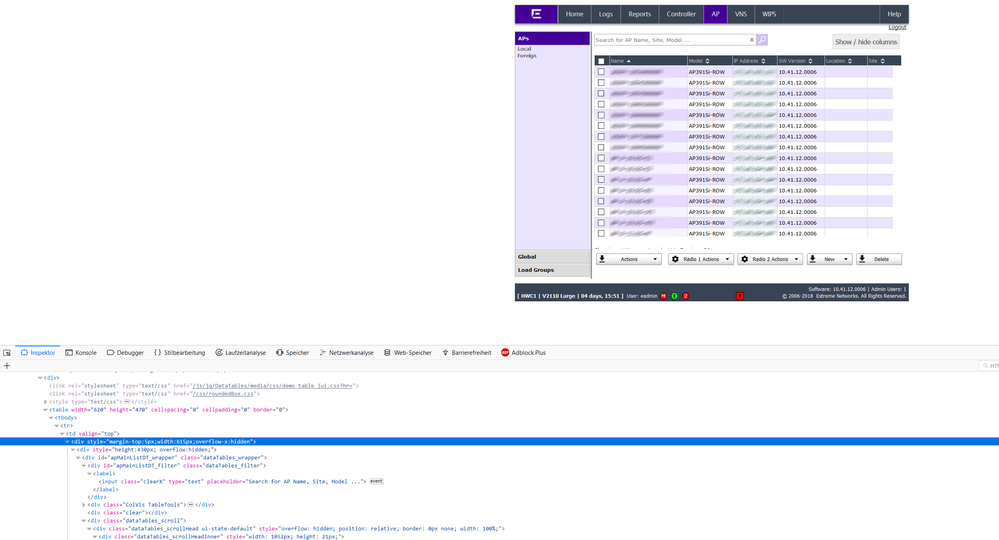Expand the Radio 2 Actions dropdown
999x540 pixels.
[x=770, y=259]
